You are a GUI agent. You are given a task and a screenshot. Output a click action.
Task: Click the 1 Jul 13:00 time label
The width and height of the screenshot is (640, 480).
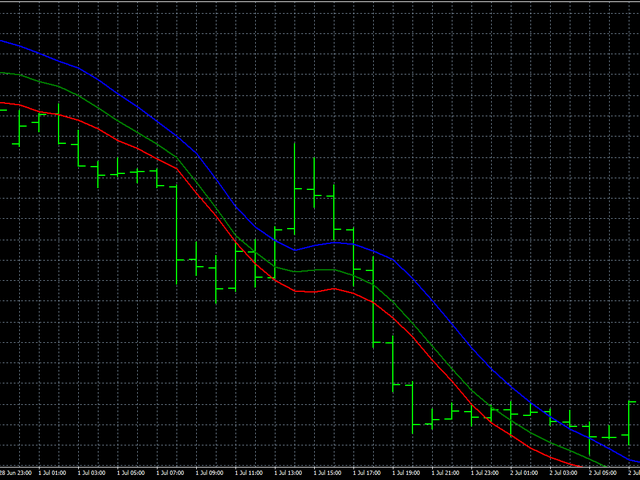click(289, 472)
